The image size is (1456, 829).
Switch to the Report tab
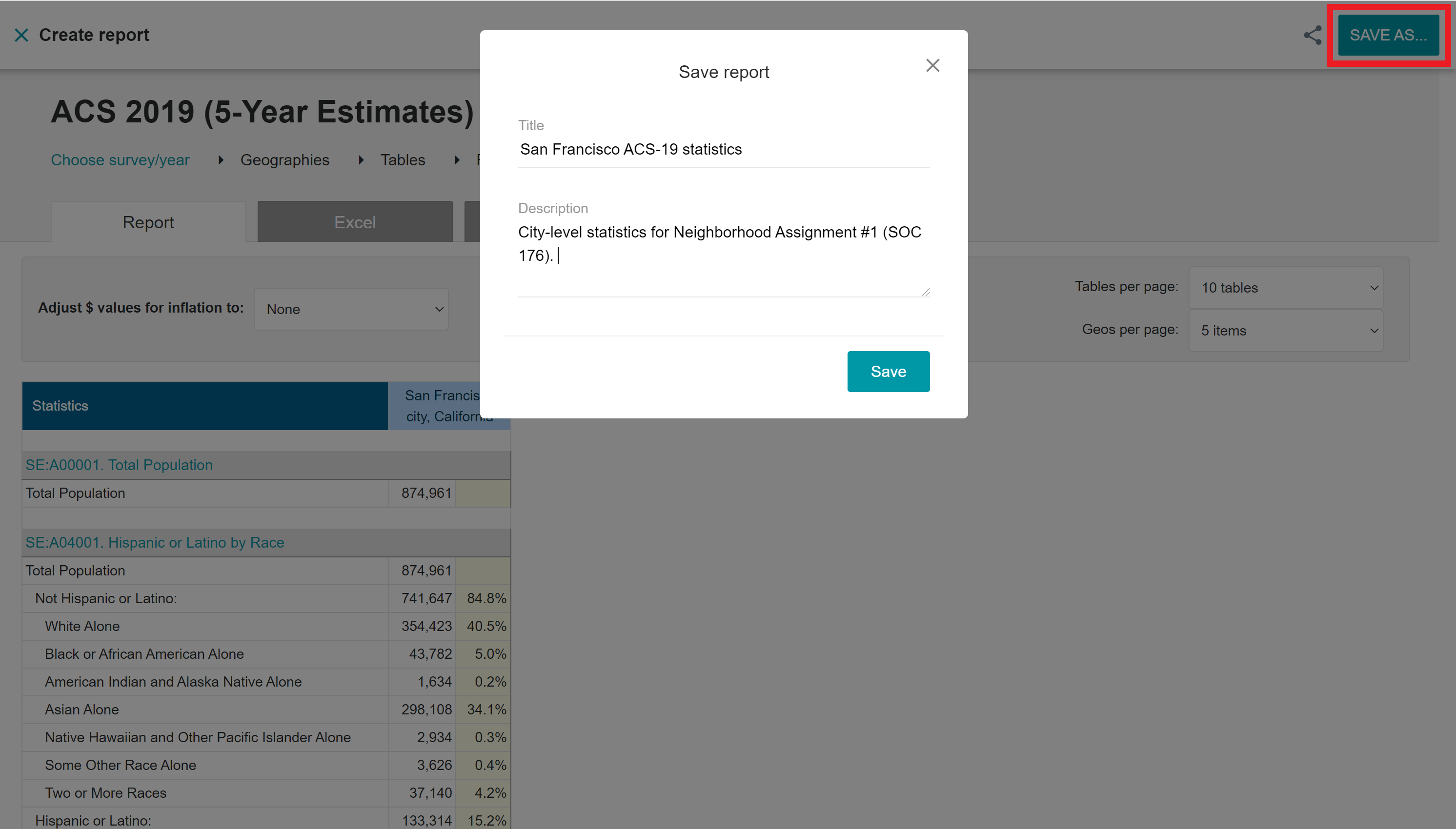[x=148, y=223]
